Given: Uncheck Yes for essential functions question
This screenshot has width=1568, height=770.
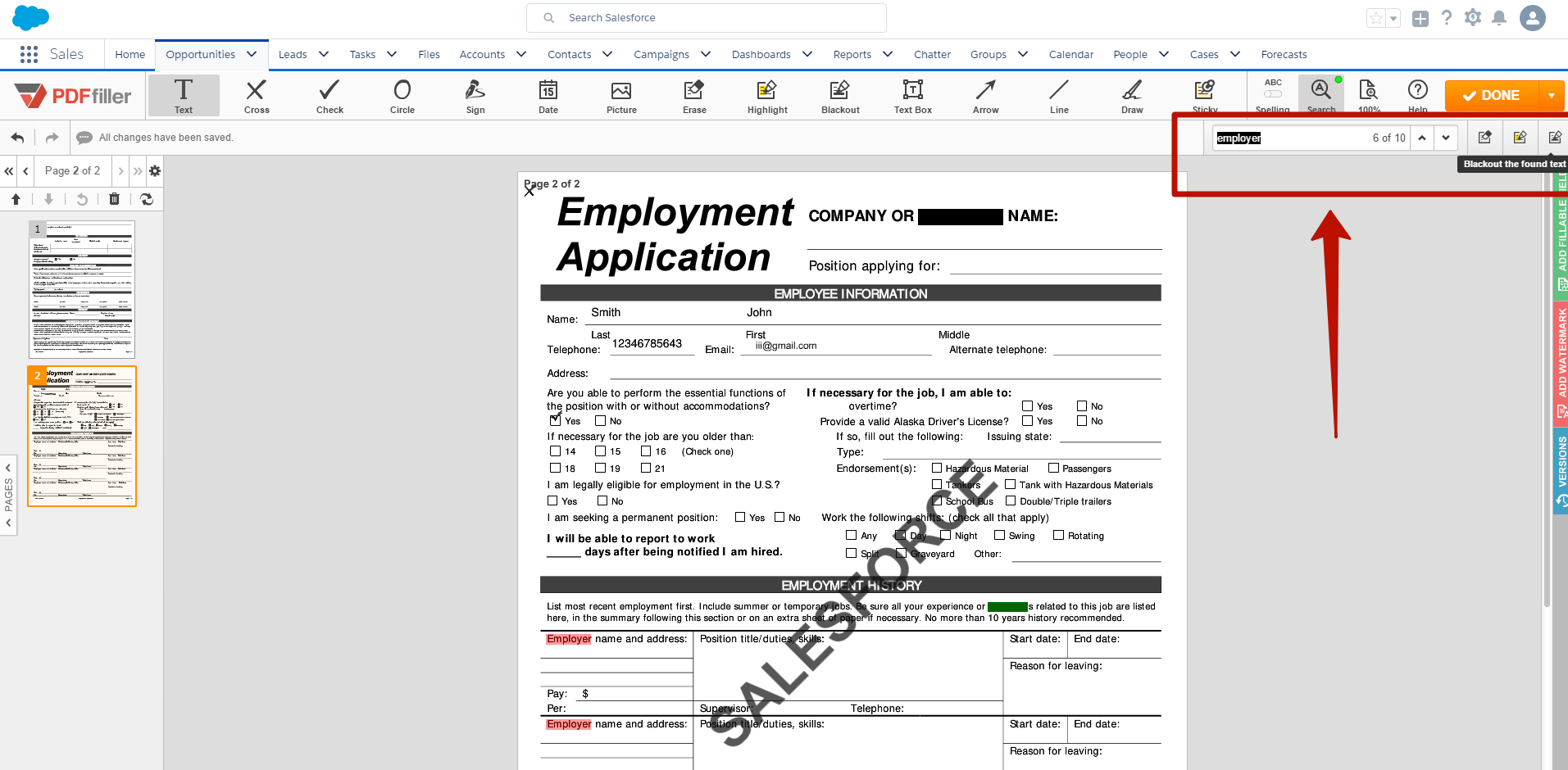Looking at the screenshot, I should pyautogui.click(x=555, y=420).
